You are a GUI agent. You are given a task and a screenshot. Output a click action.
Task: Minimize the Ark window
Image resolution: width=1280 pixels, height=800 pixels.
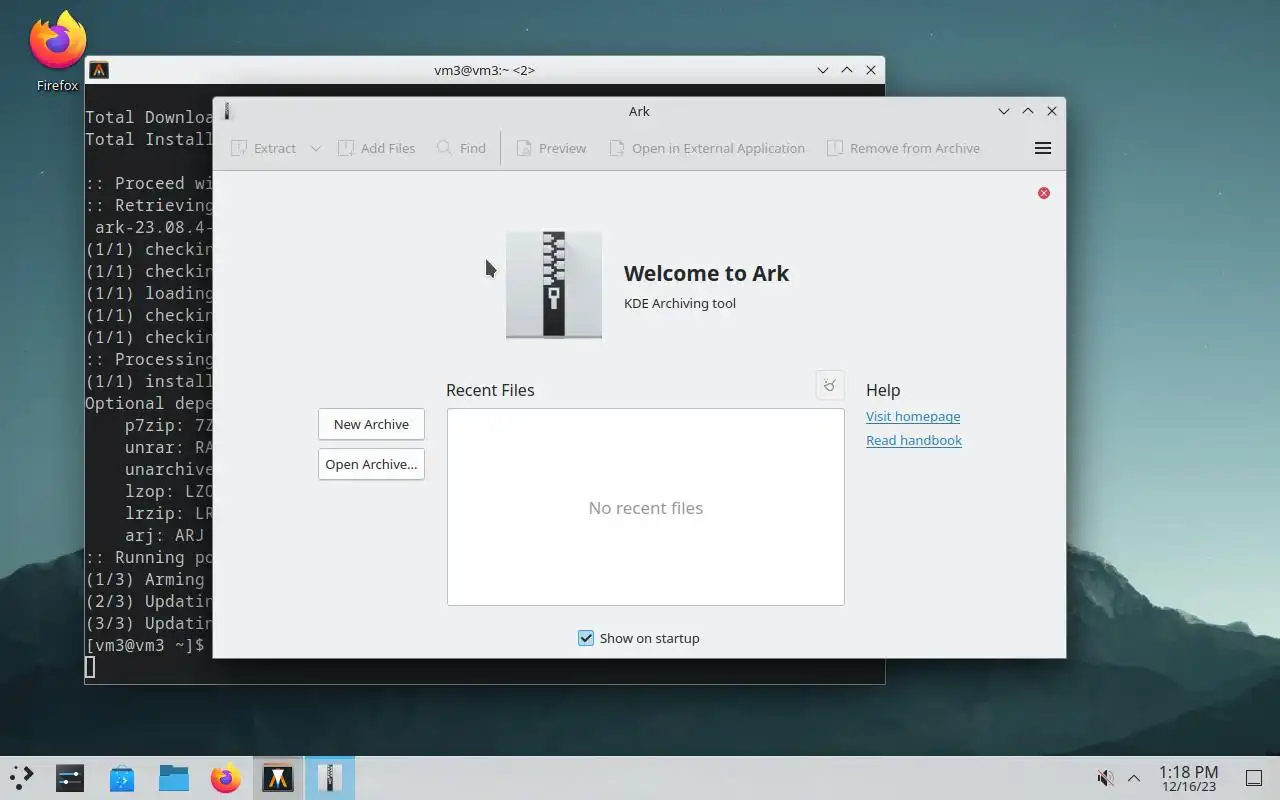(x=1004, y=111)
